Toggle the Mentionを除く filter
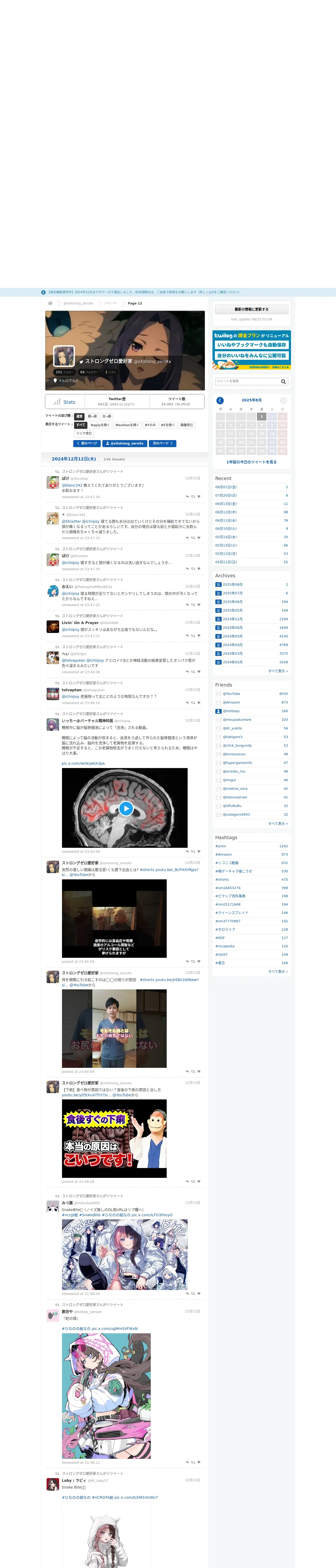 click(x=127, y=425)
